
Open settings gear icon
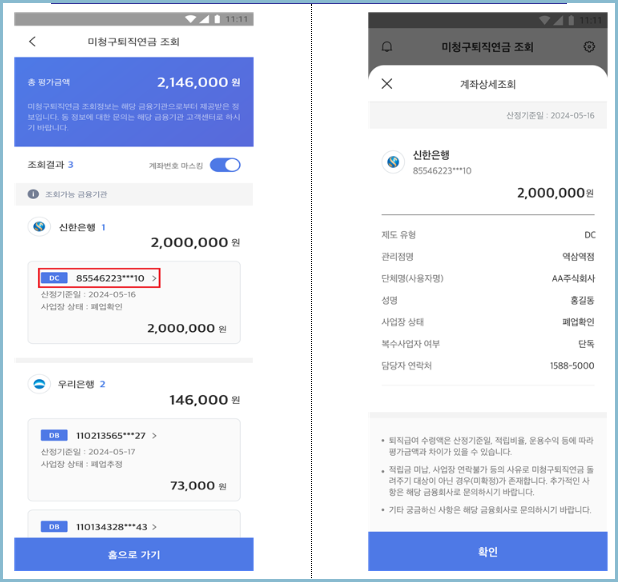[x=589, y=47]
